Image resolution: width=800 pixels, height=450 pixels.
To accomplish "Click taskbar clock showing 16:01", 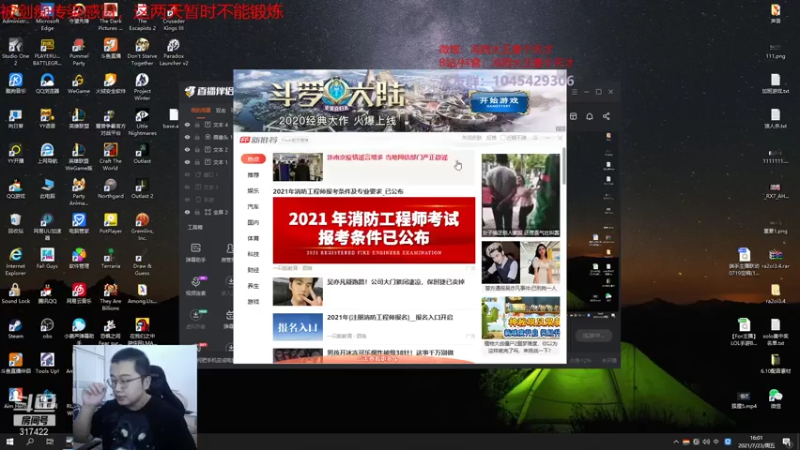I will [756, 442].
